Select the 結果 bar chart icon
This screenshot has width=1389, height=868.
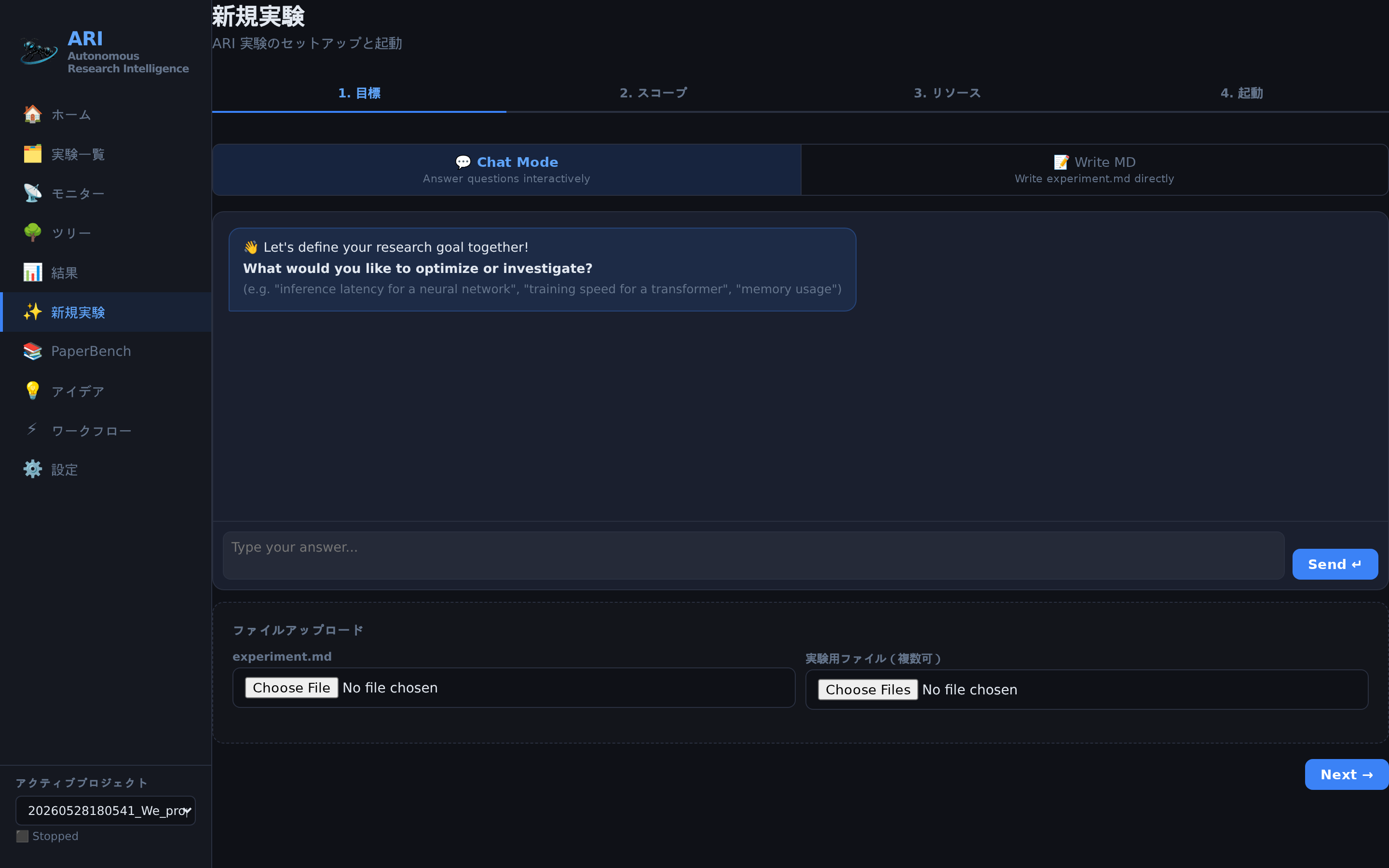[x=33, y=272]
